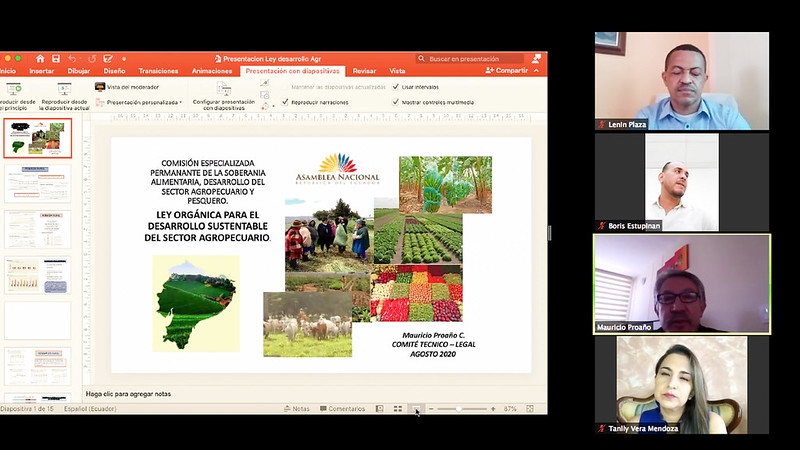
Task: Click muted mic icon next to Lenin Plaza
Action: (602, 124)
